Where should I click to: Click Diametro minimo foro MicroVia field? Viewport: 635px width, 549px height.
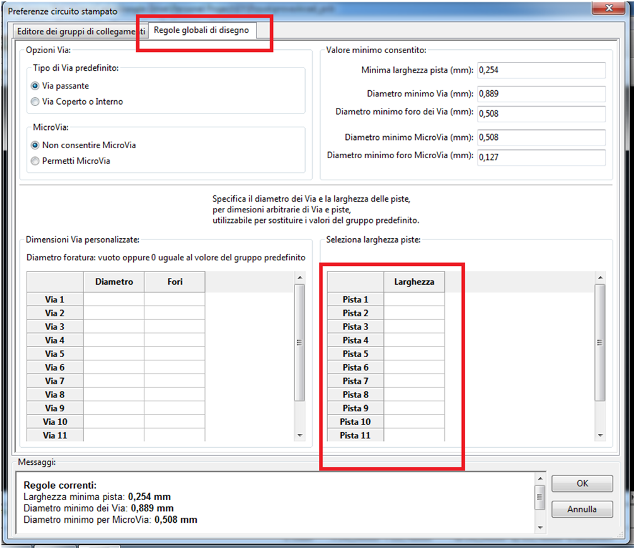(541, 157)
